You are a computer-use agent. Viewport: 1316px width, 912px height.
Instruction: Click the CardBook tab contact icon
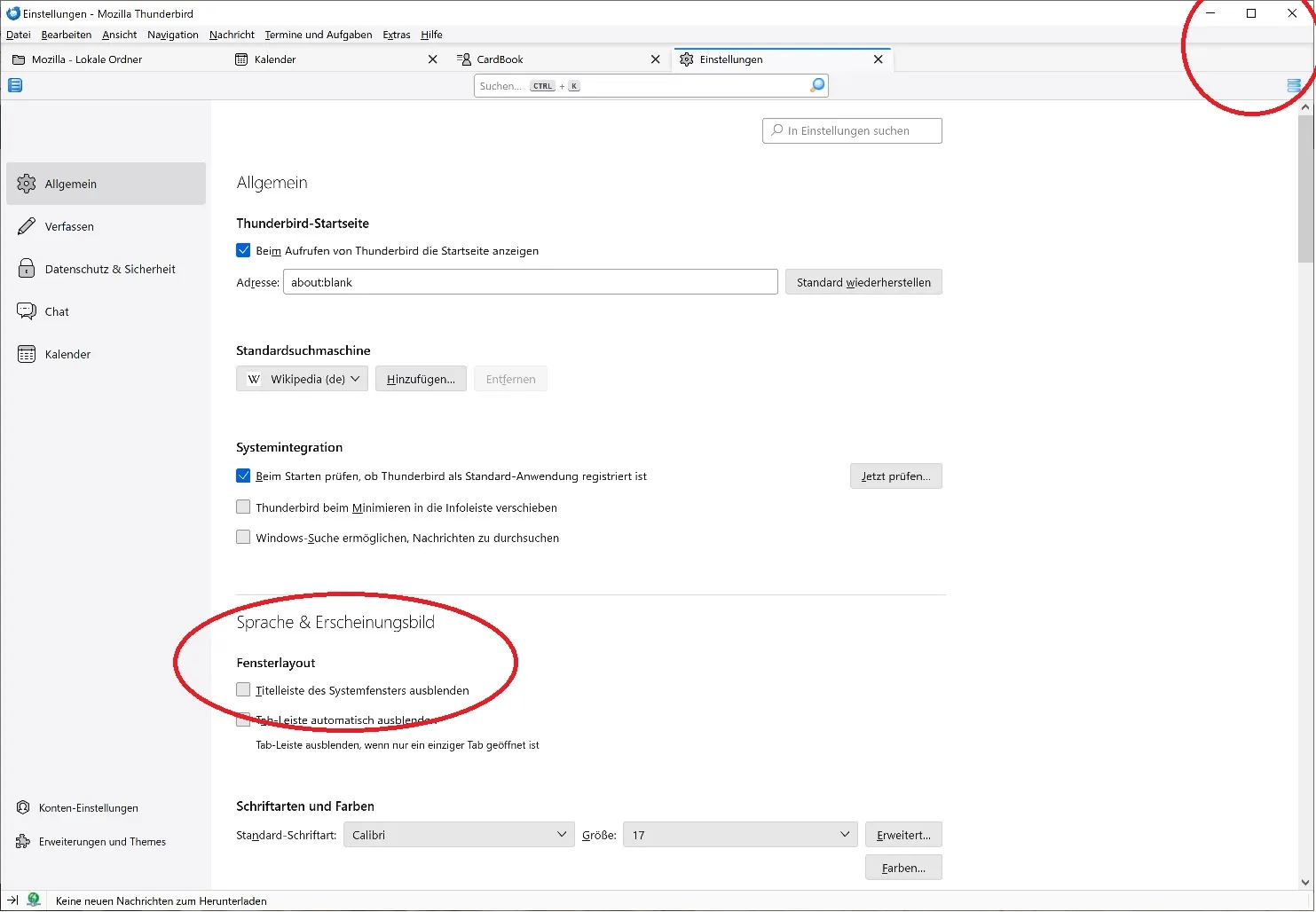(464, 59)
